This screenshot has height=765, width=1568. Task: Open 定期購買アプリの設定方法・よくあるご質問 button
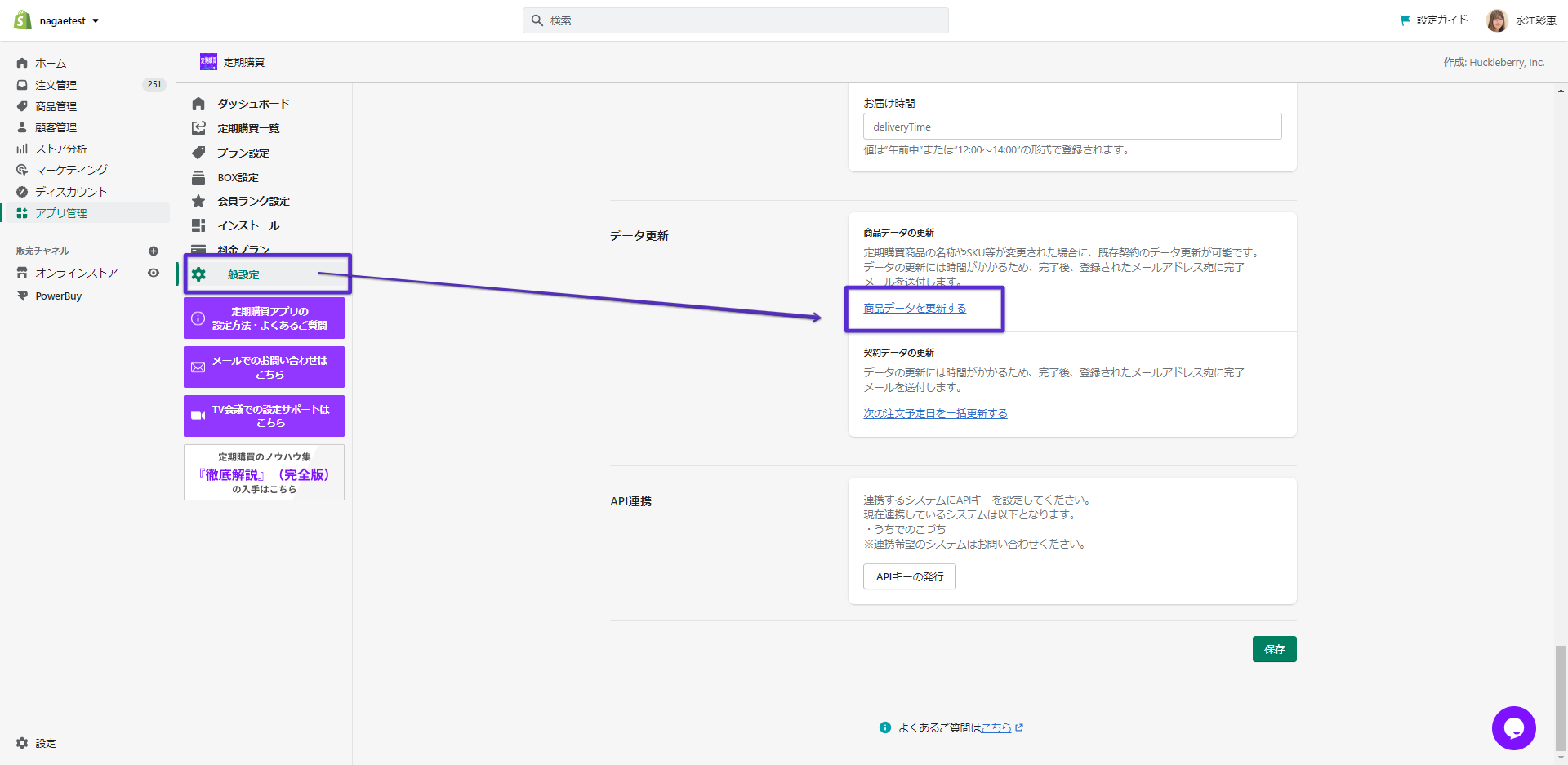[x=264, y=318]
